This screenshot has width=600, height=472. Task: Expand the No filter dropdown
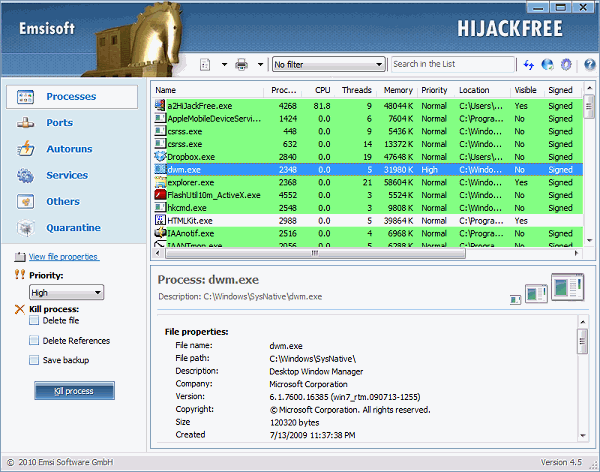(x=328, y=64)
